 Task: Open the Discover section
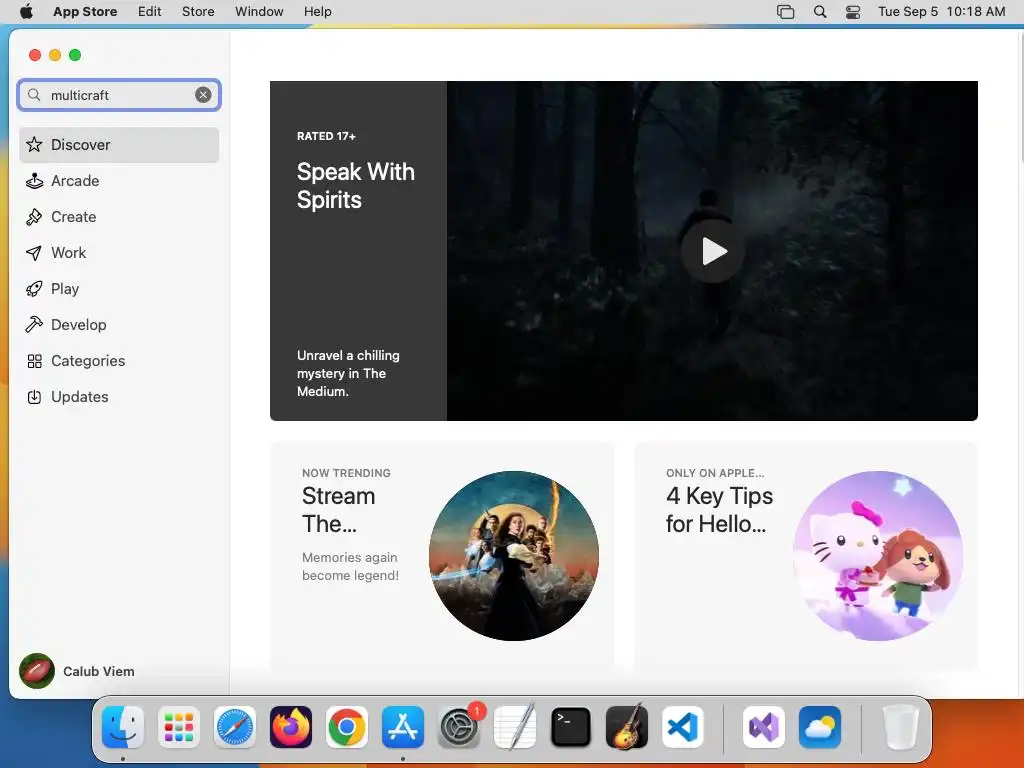click(x=119, y=145)
